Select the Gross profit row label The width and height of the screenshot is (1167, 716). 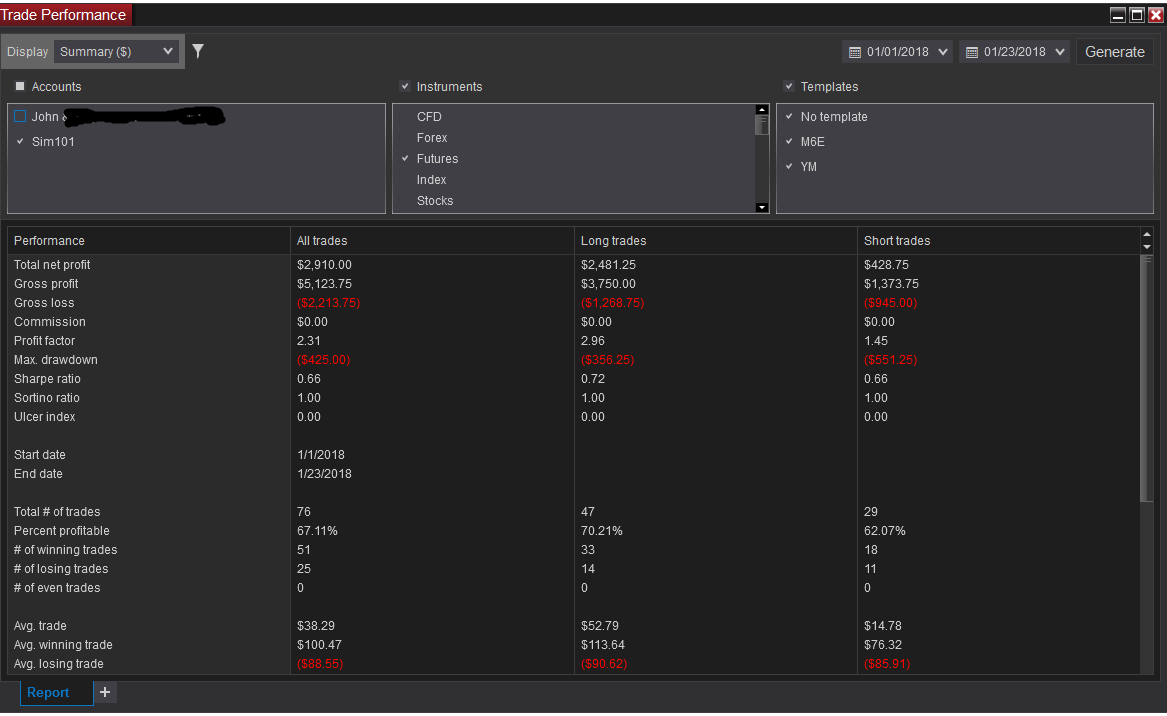coord(46,284)
